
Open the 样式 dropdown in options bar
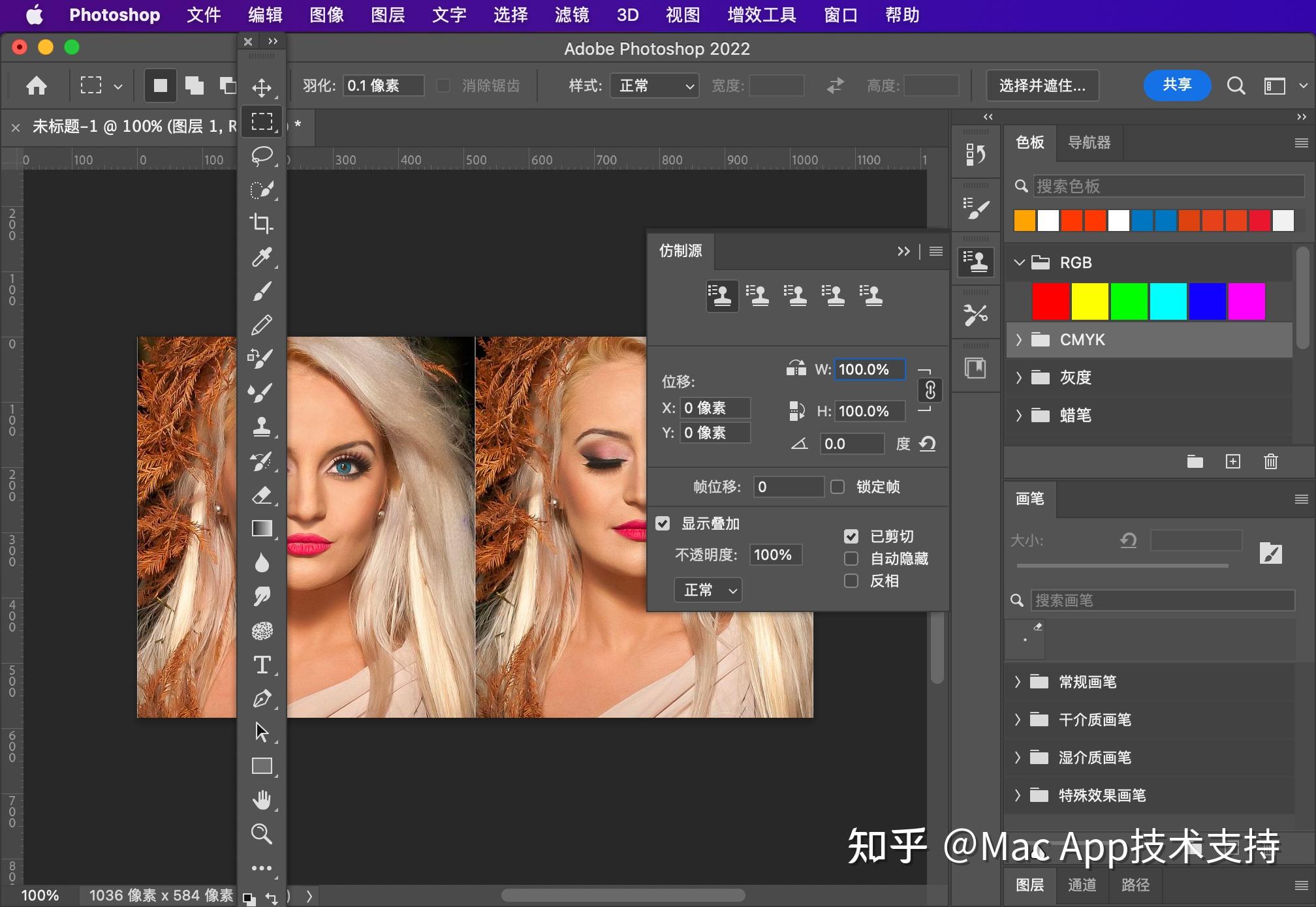click(x=653, y=85)
